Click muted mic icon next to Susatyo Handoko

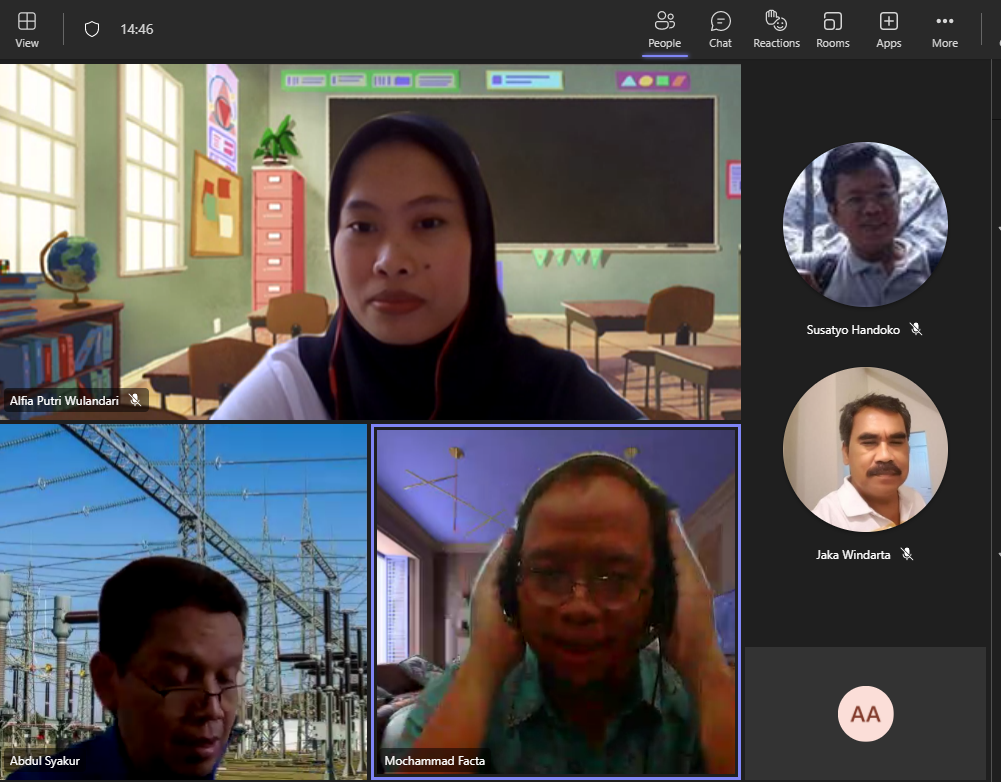click(916, 329)
